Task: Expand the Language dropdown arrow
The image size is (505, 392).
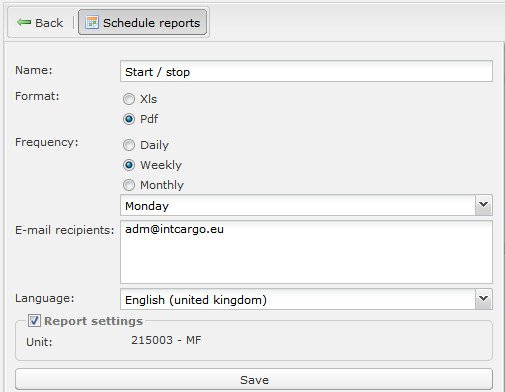Action: coord(483,299)
